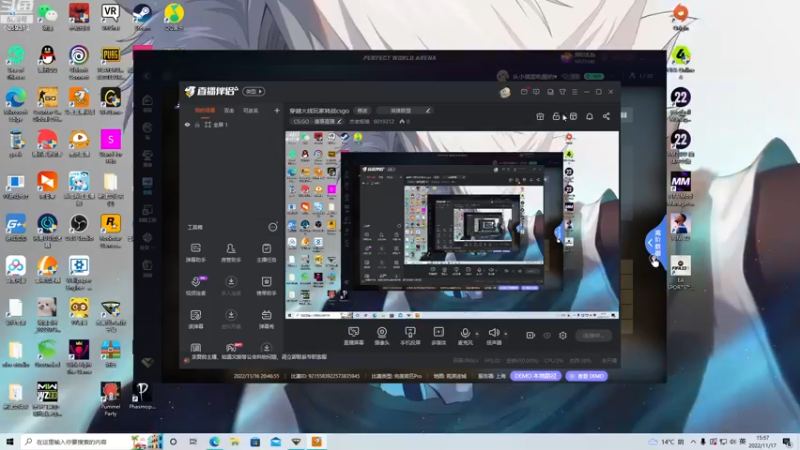Open the layout grid icon beside the bell
The image size is (800, 450).
pos(573,116)
